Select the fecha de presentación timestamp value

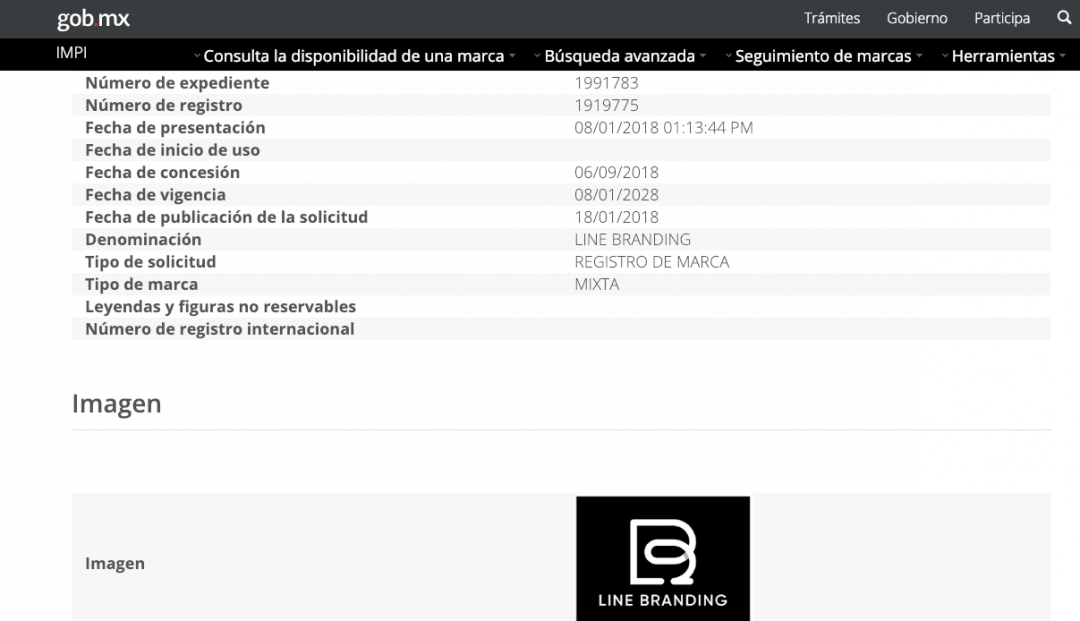click(663, 128)
